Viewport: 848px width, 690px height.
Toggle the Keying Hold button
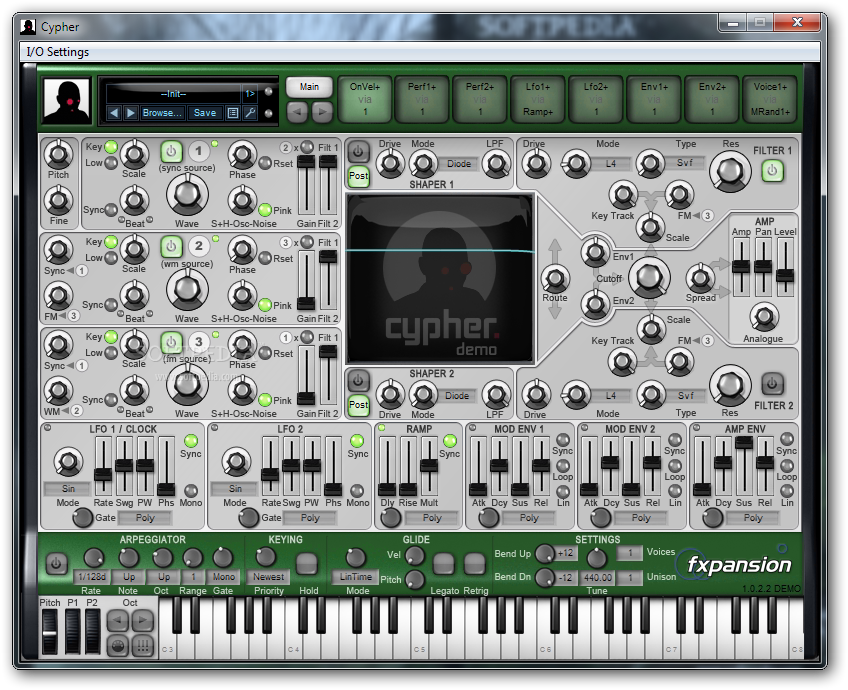tap(307, 564)
